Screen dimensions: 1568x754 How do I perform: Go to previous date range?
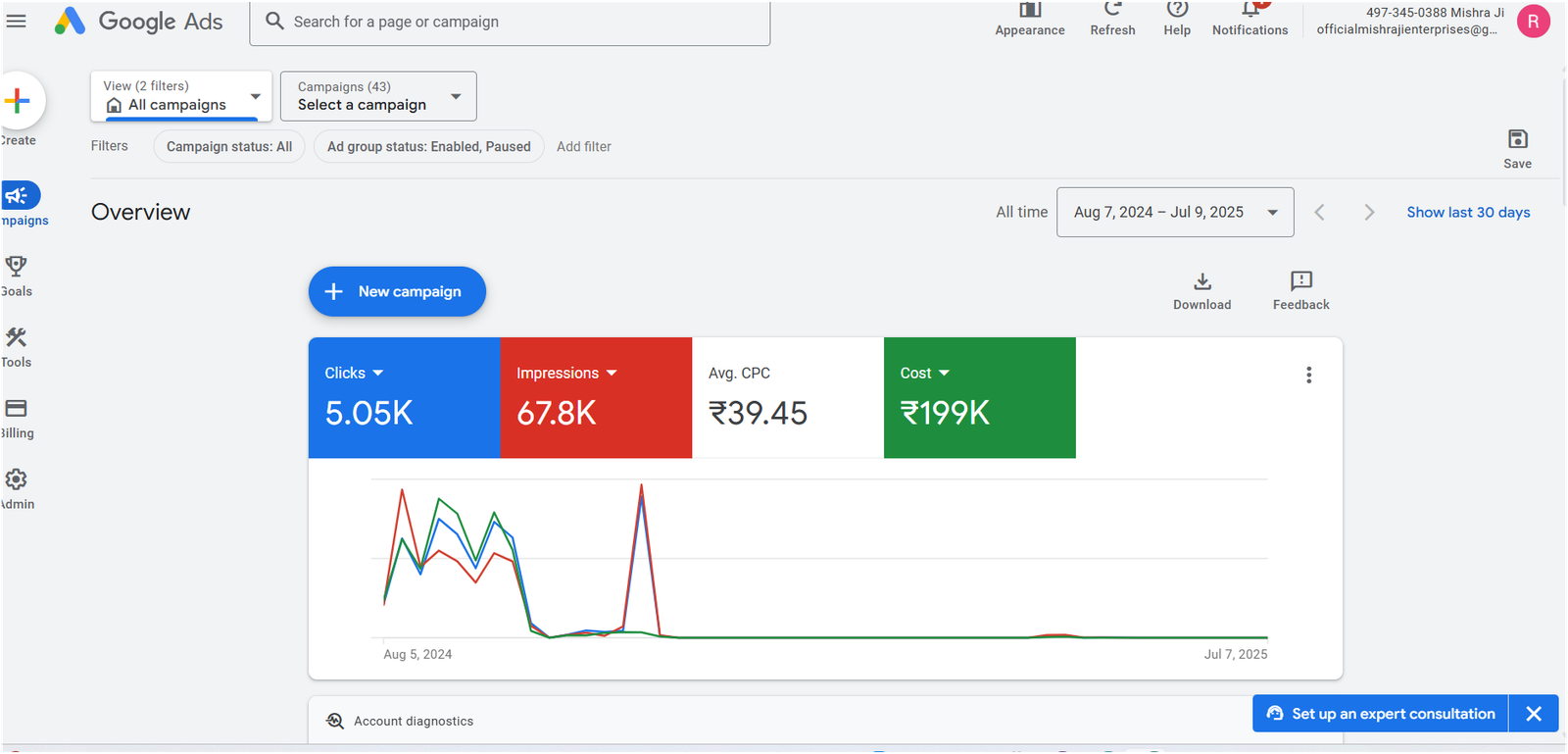coord(1319,213)
